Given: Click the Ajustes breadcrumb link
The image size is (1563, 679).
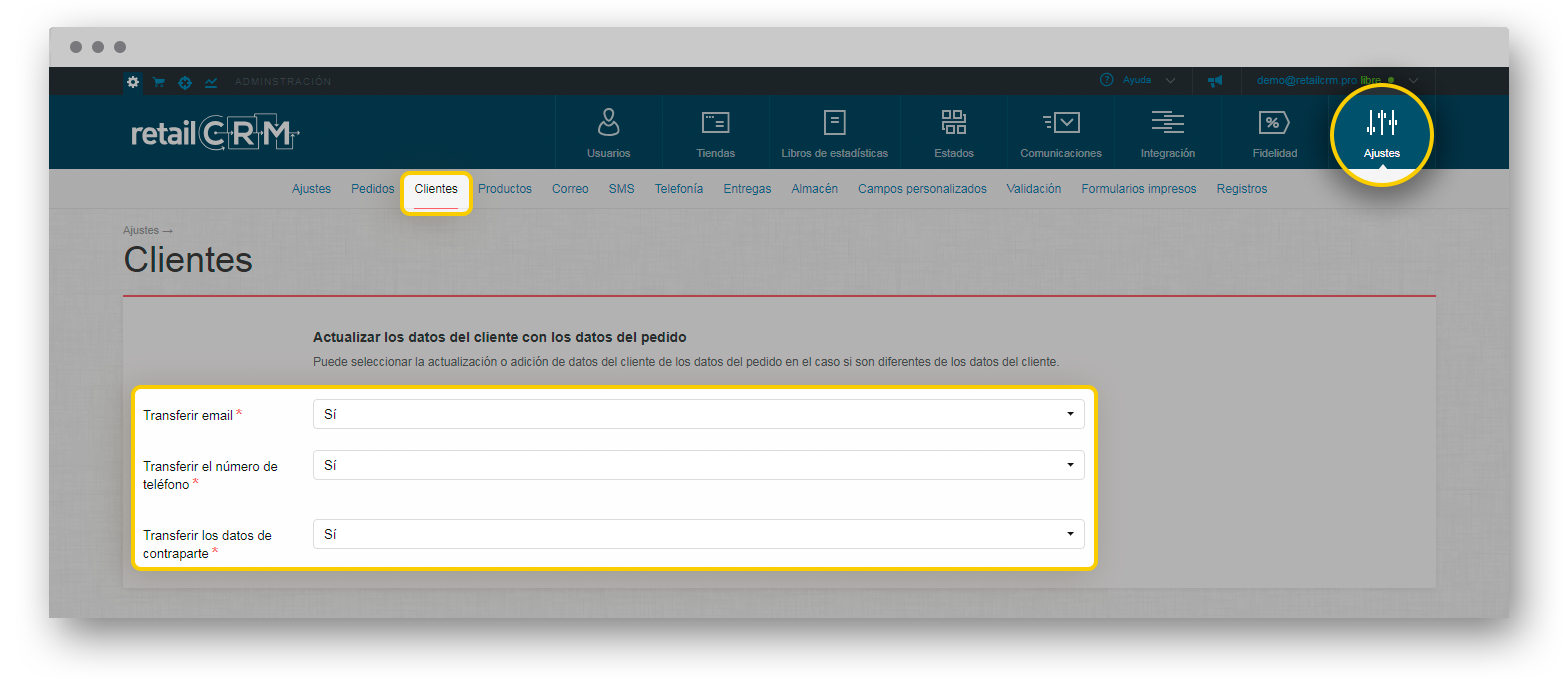Looking at the screenshot, I should click(x=141, y=230).
